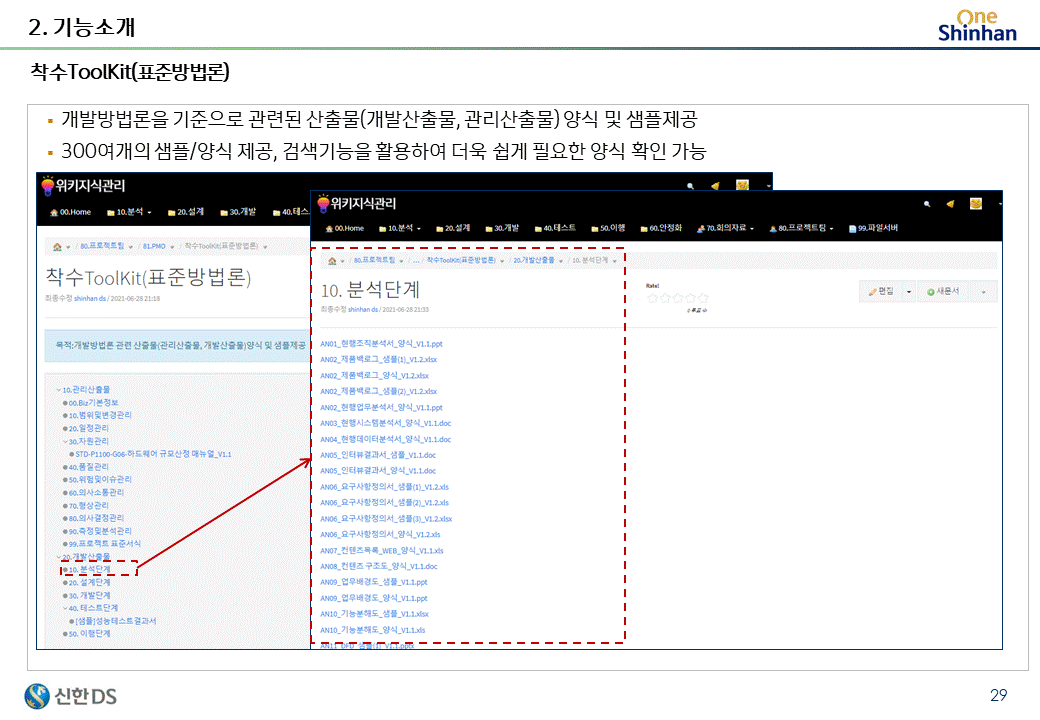This screenshot has width=1040, height=720.
Task: Open 20.일정관리 tree item
Action: click(x=89, y=429)
